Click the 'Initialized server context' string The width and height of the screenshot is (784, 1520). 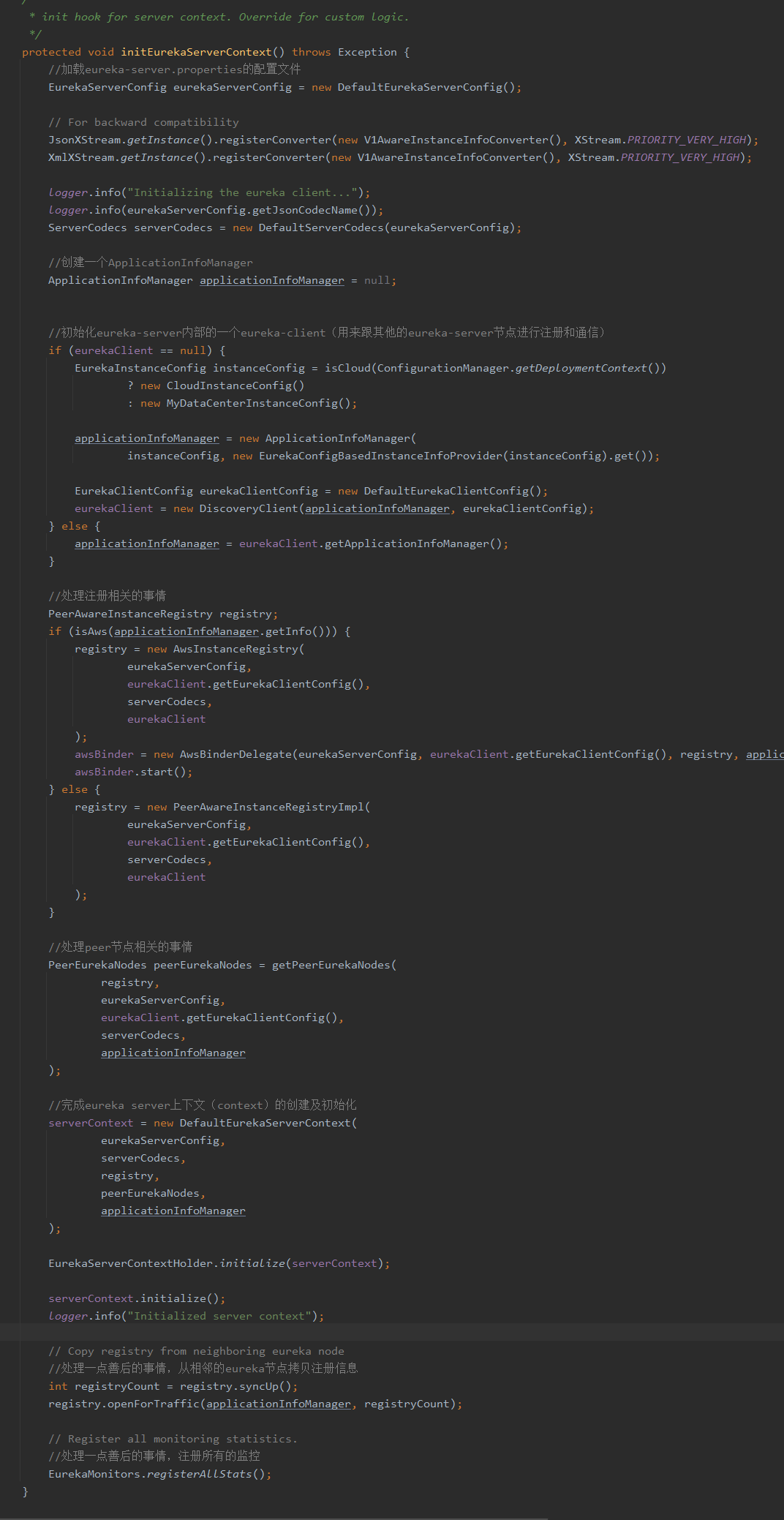tap(219, 1316)
